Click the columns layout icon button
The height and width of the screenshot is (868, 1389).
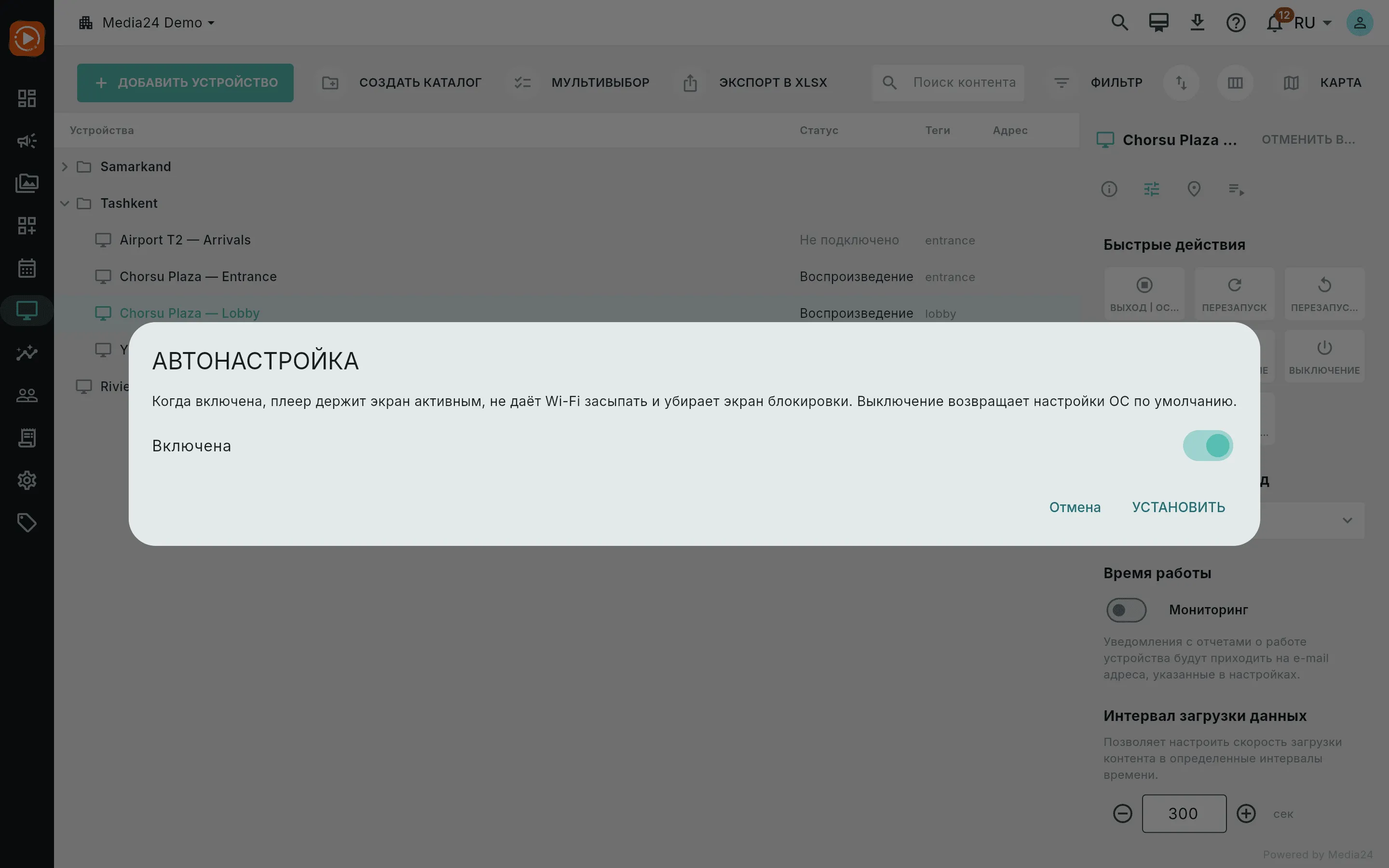coord(1235,82)
